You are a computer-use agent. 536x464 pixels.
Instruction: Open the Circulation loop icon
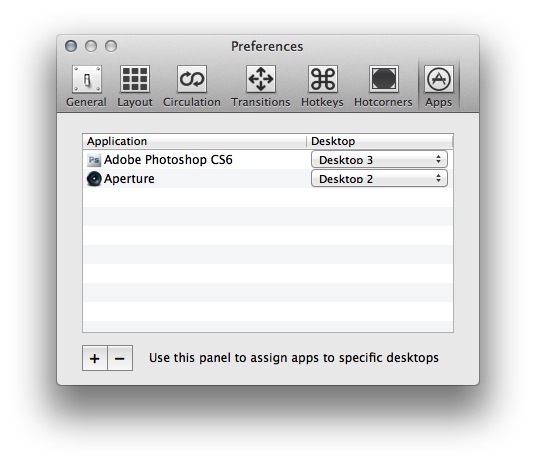[192, 79]
